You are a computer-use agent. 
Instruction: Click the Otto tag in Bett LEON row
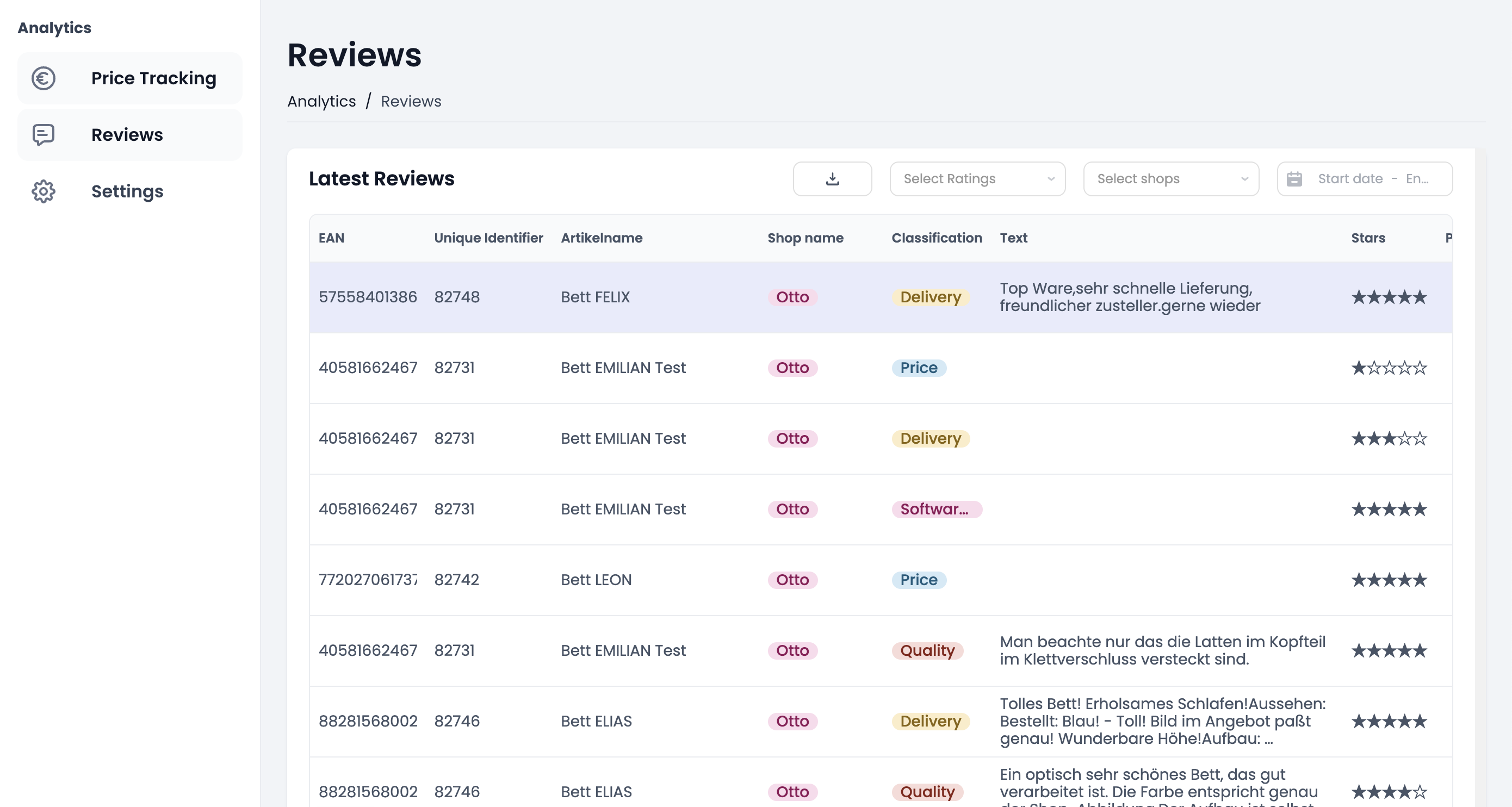(792, 580)
